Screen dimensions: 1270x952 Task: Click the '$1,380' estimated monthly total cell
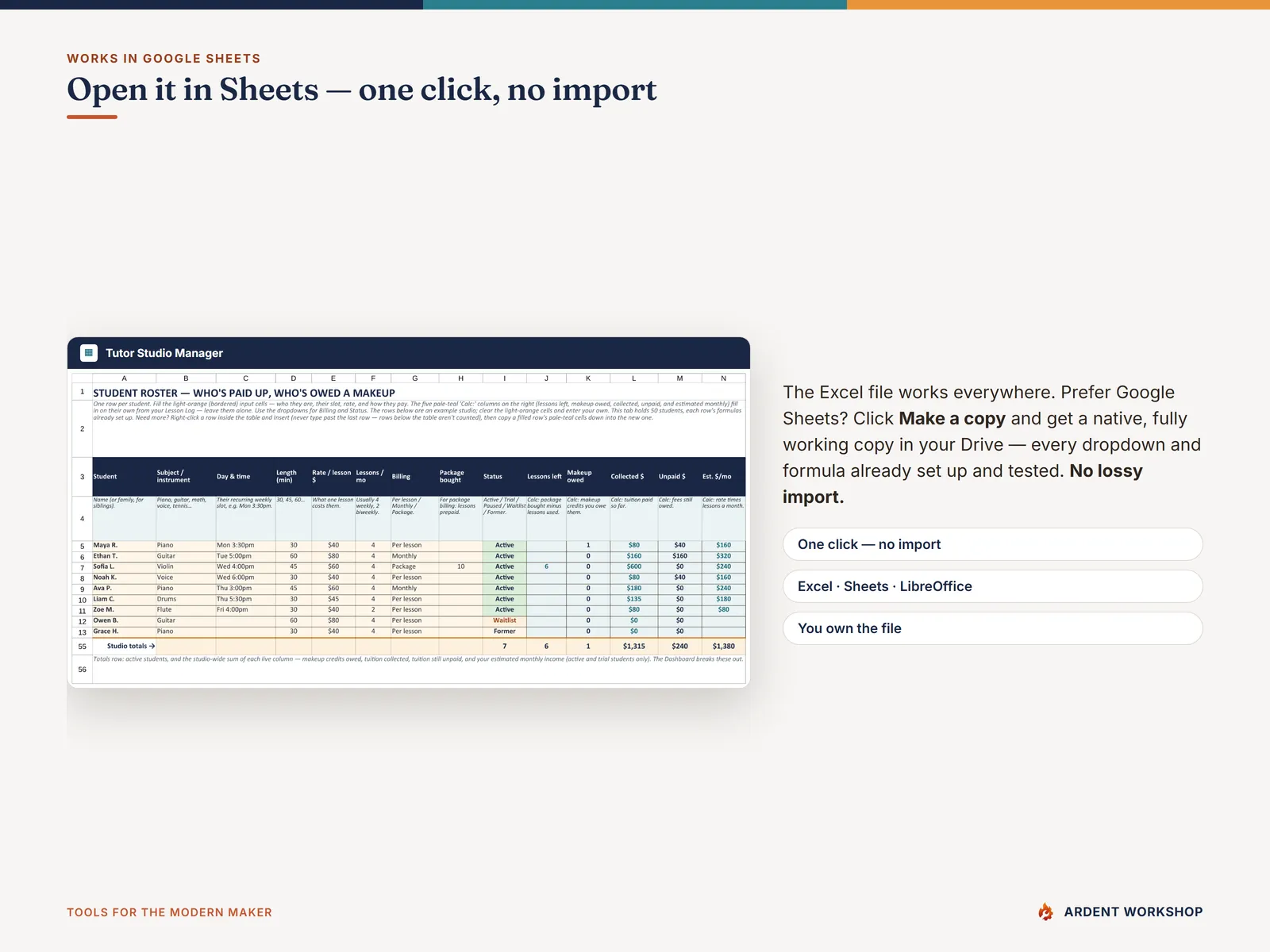723,647
